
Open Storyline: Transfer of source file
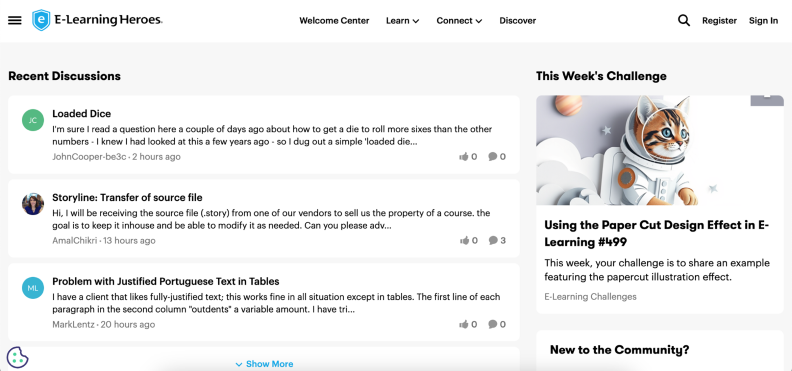tap(127, 197)
